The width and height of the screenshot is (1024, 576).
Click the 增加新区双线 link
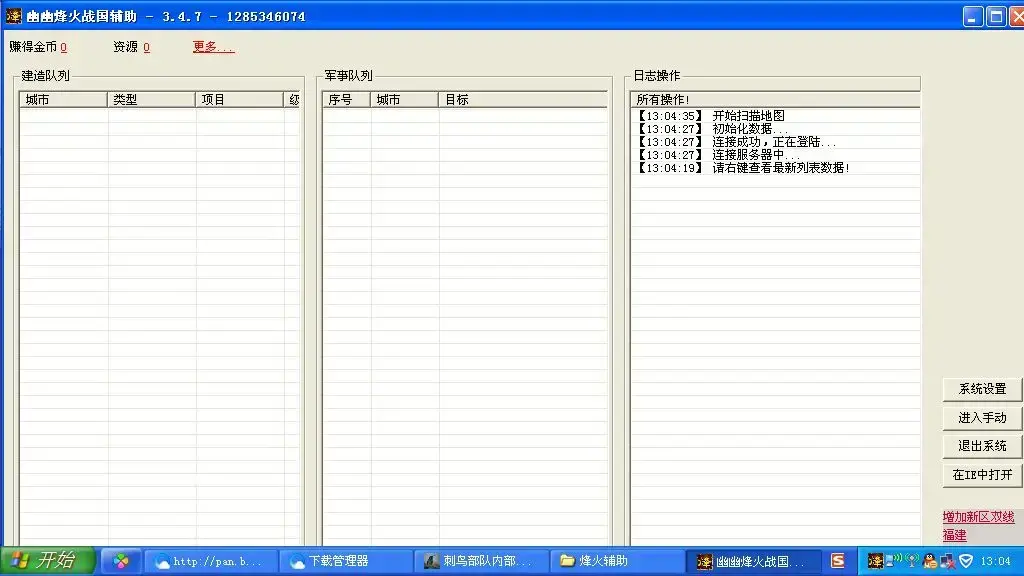pyautogui.click(x=978, y=517)
